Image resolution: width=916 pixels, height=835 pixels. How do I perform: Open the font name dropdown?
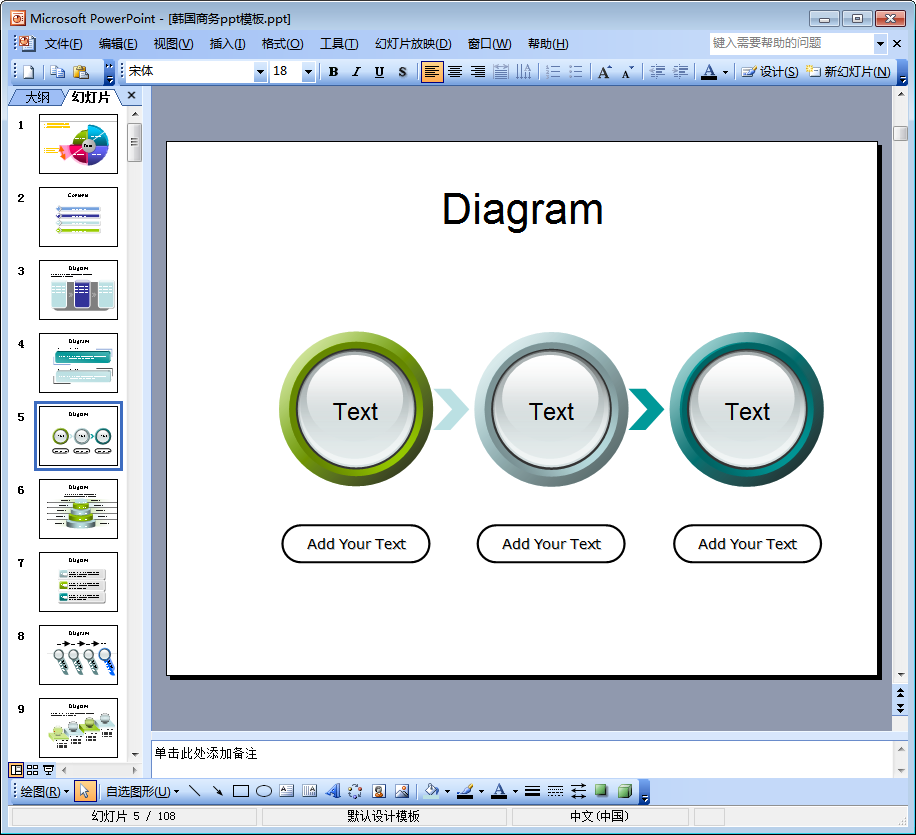pos(261,72)
